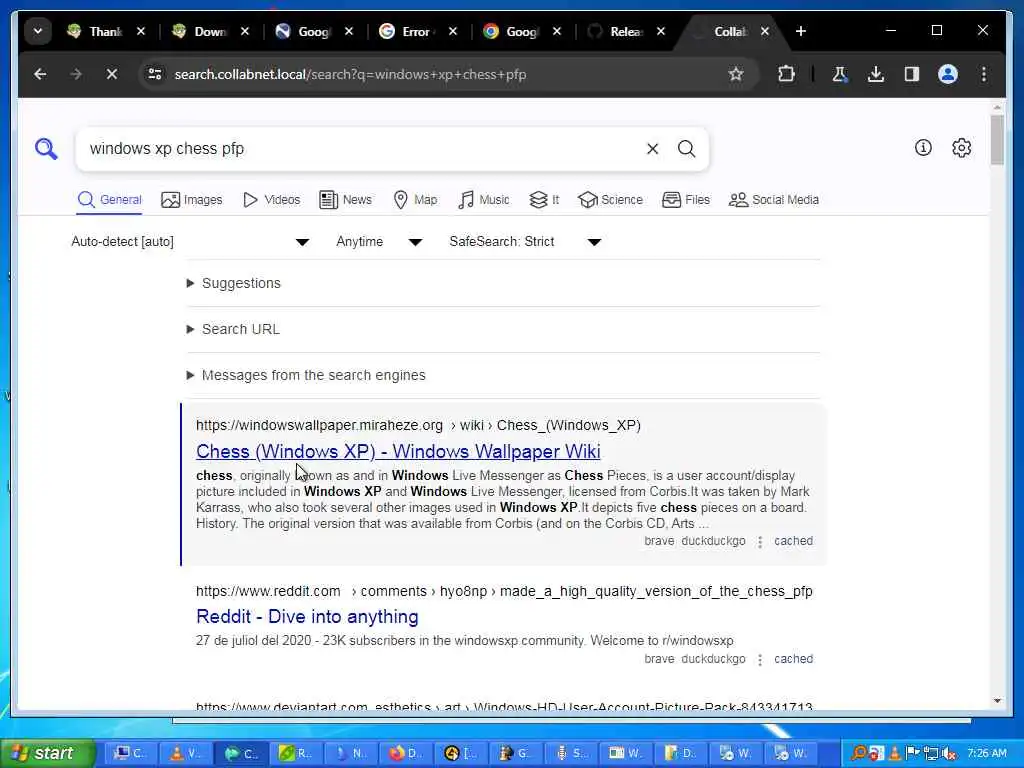Open the Anytime time range dropdown
This screenshot has width=1024, height=768.
(x=379, y=242)
